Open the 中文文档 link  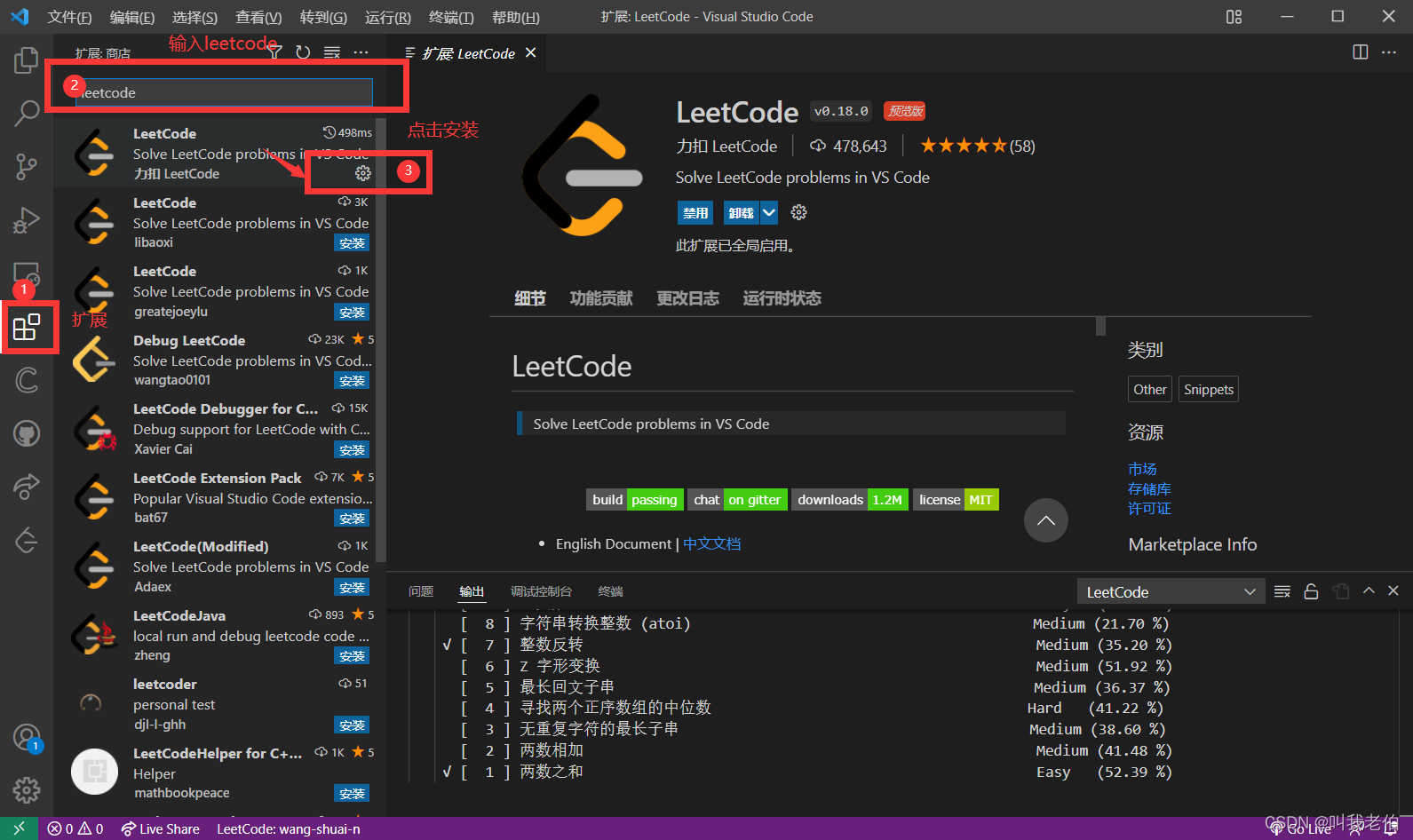tap(711, 543)
